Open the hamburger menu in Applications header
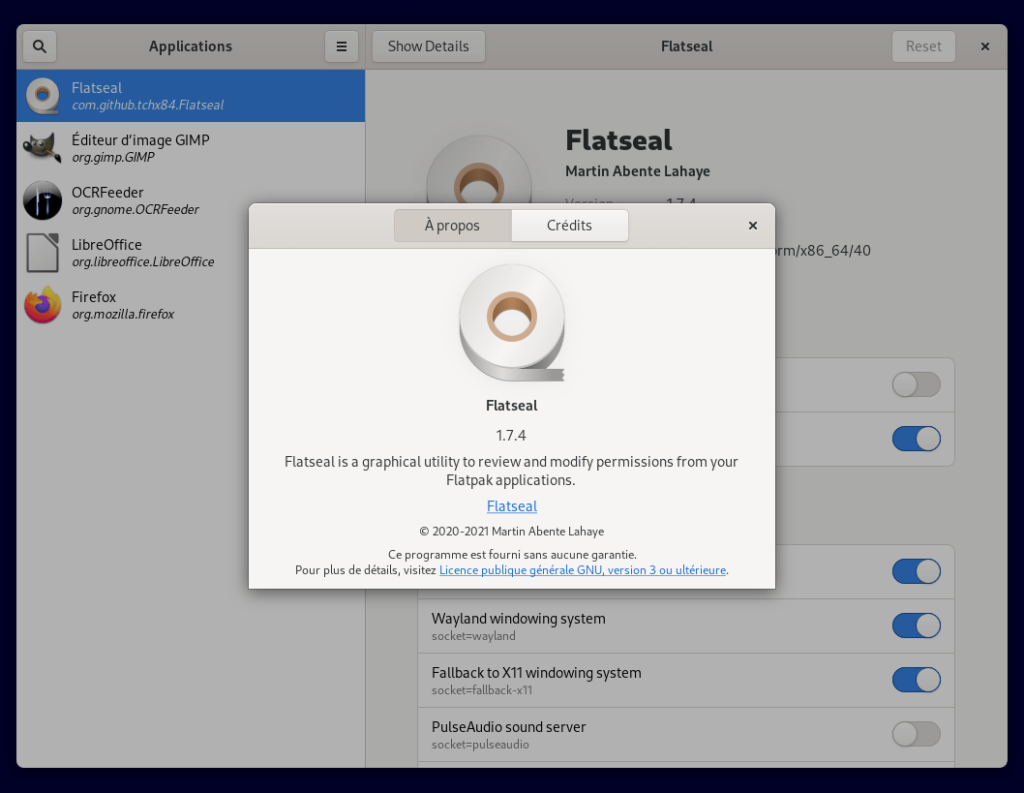Viewport: 1024px width, 793px height. (342, 46)
